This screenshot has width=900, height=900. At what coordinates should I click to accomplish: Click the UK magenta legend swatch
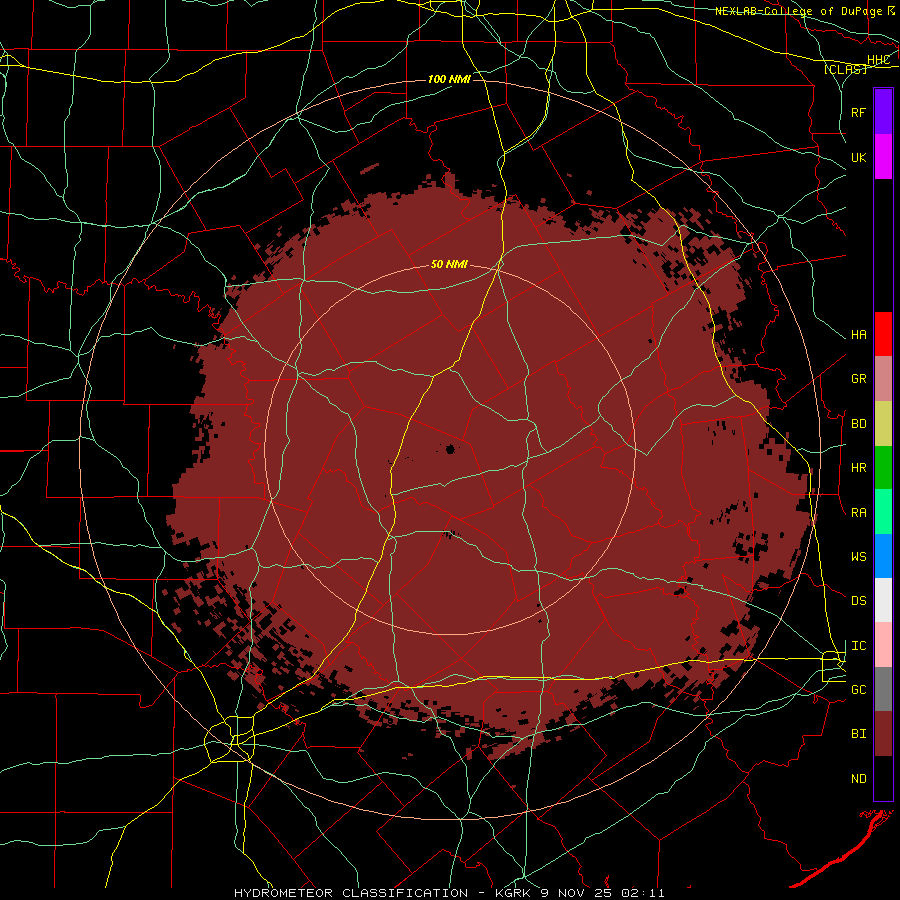pos(883,157)
